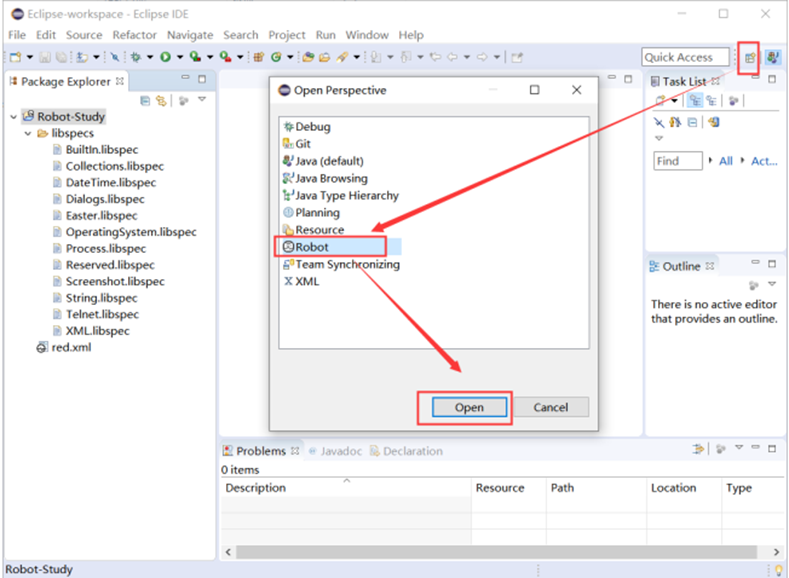Collapse the Robot-Study project node
789x578 pixels.
tap(14, 117)
